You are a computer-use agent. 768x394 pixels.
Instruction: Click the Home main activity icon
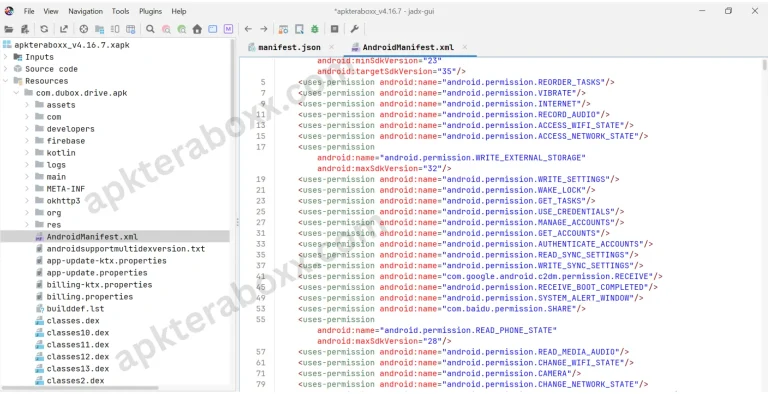[197, 29]
